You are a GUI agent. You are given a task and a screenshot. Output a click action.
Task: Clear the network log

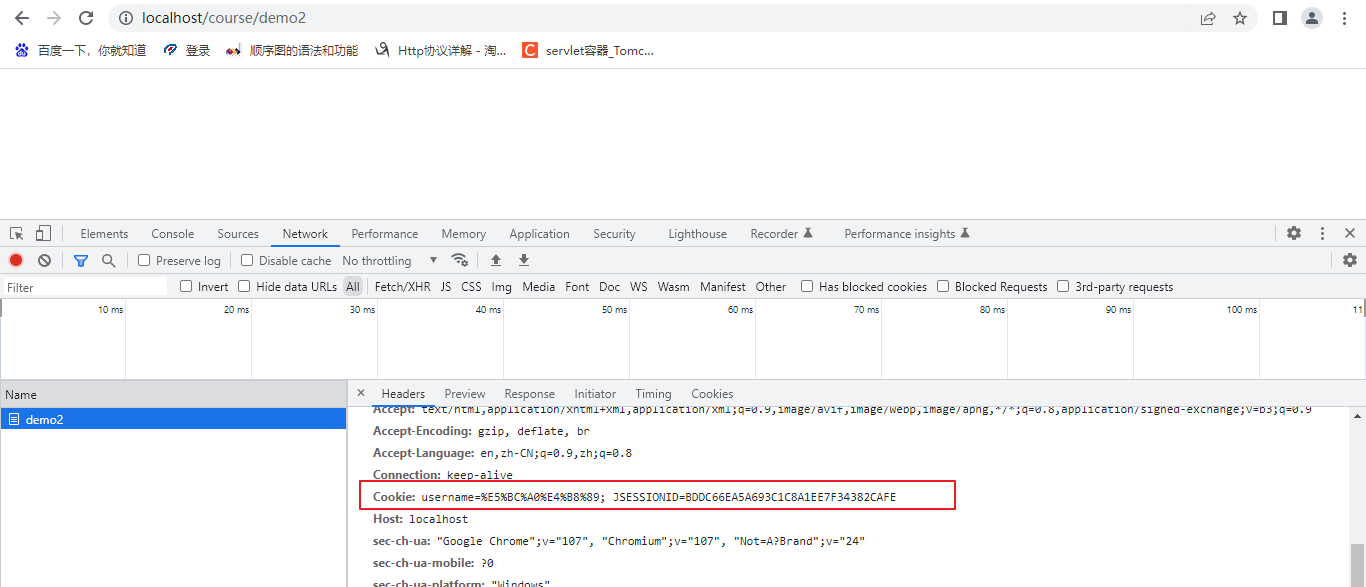click(x=44, y=260)
